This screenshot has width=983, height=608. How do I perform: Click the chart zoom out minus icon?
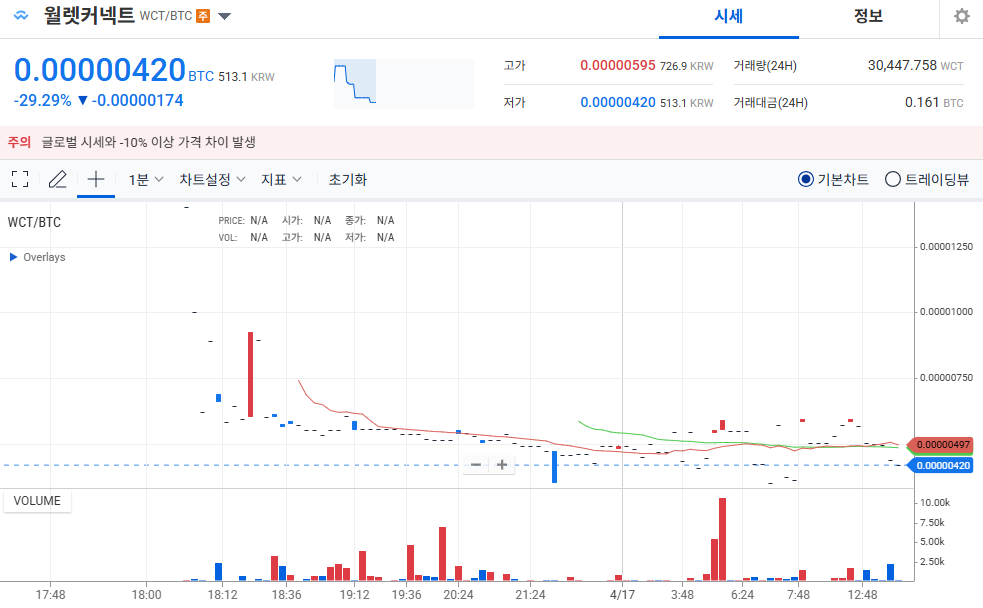tap(475, 464)
